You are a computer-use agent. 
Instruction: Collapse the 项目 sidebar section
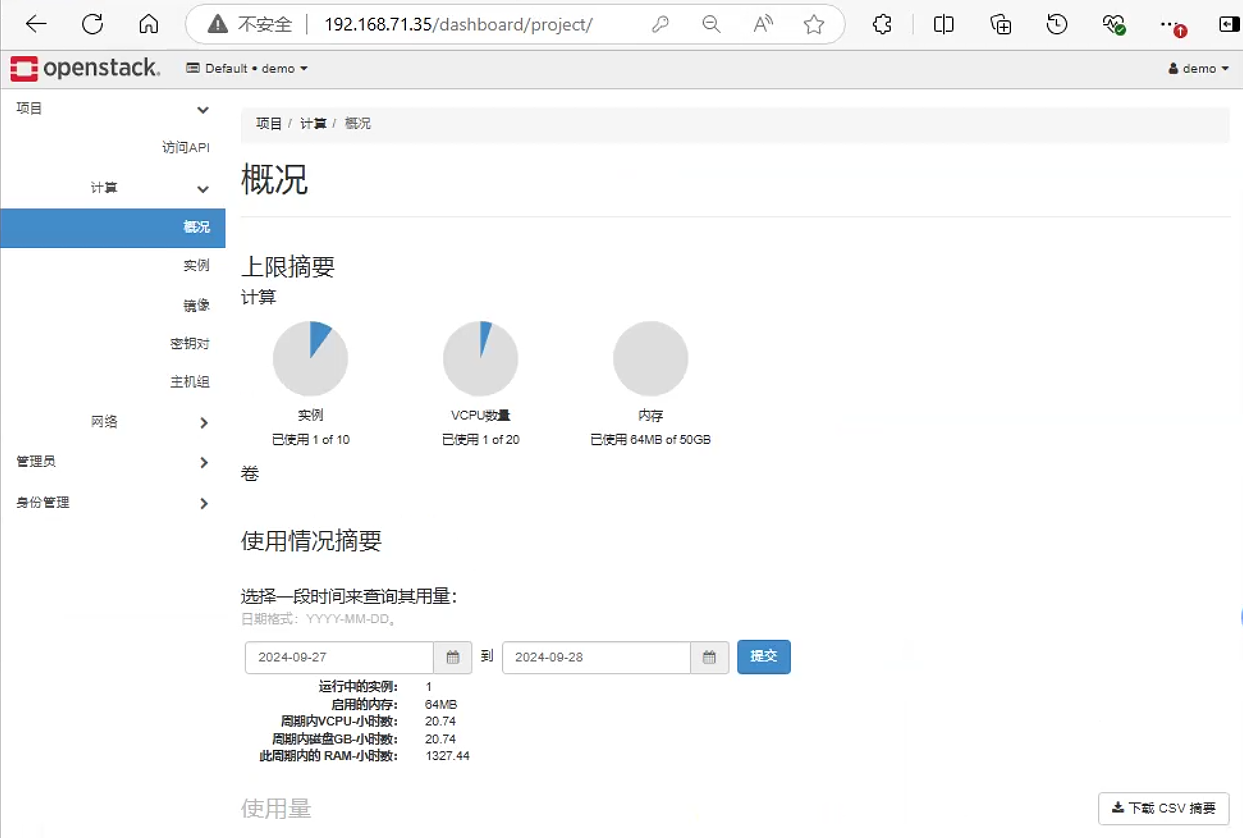(113, 109)
